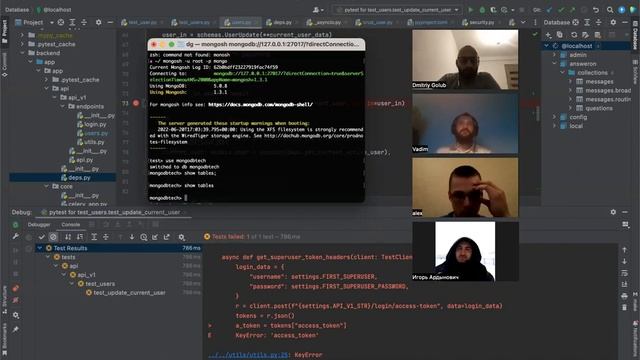
Task: Open test history clock icon
Action: click(x=144, y=237)
